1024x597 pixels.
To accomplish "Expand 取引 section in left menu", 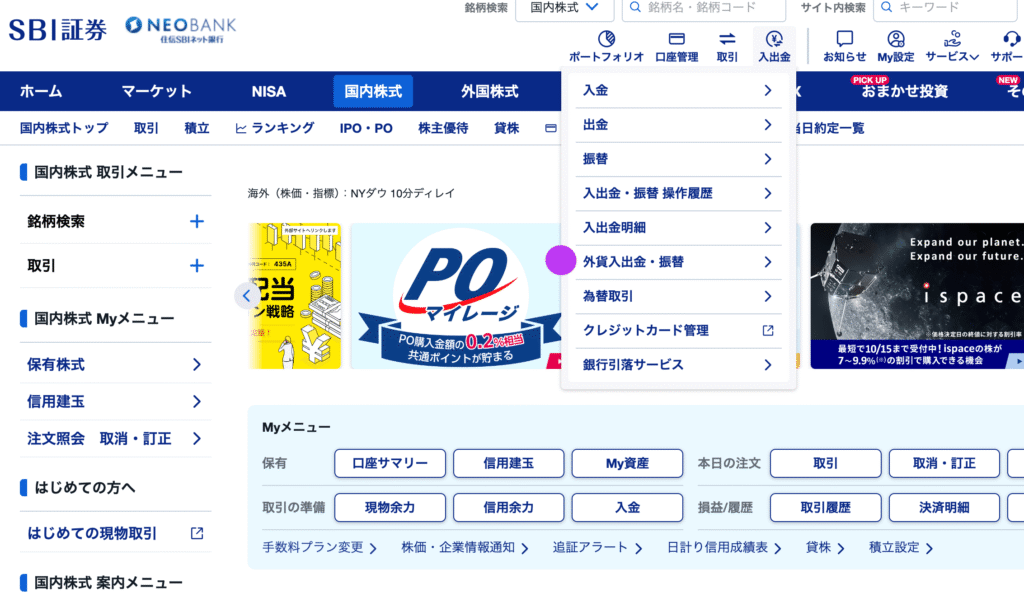I will point(196,266).
